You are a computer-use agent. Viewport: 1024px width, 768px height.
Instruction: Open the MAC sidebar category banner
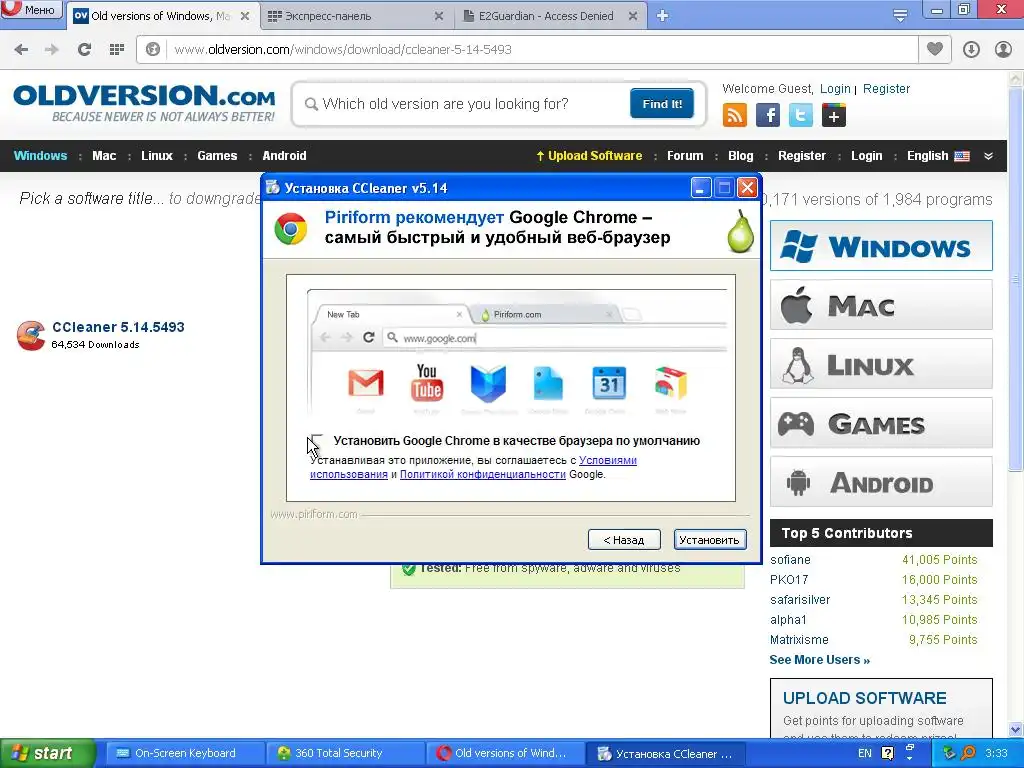click(881, 305)
